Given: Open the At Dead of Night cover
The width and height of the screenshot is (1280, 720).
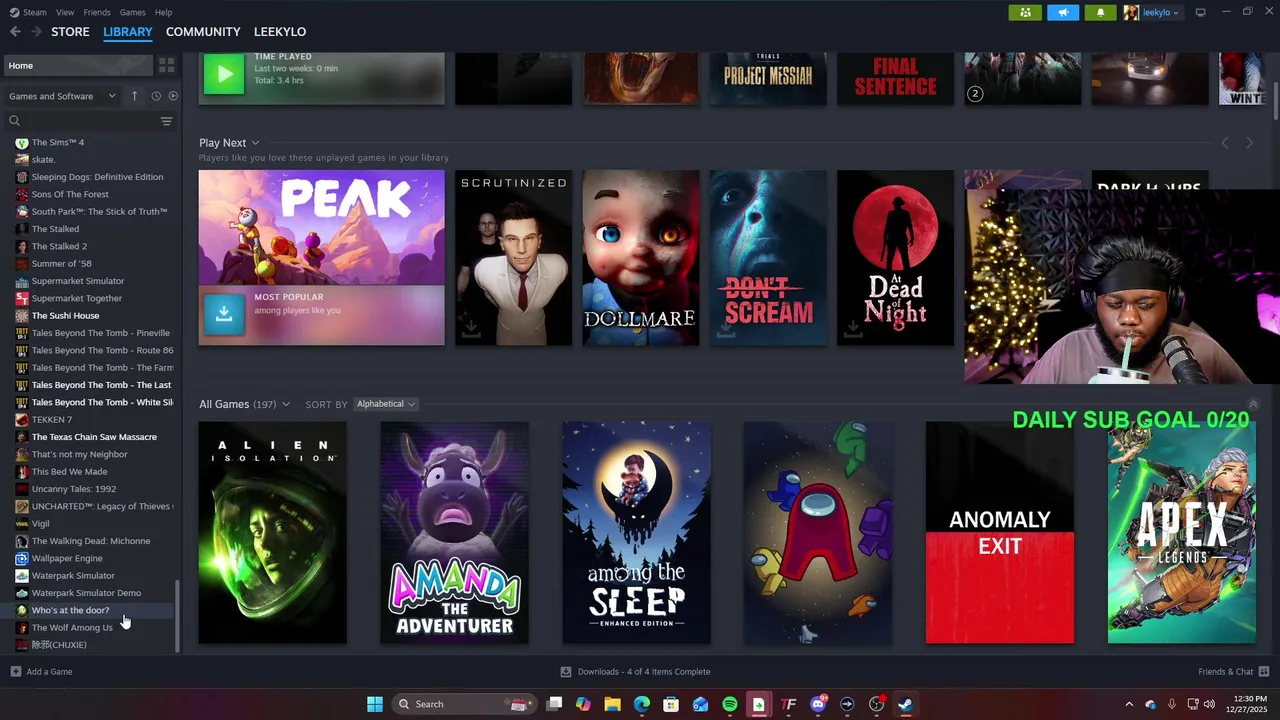Looking at the screenshot, I should coord(895,258).
